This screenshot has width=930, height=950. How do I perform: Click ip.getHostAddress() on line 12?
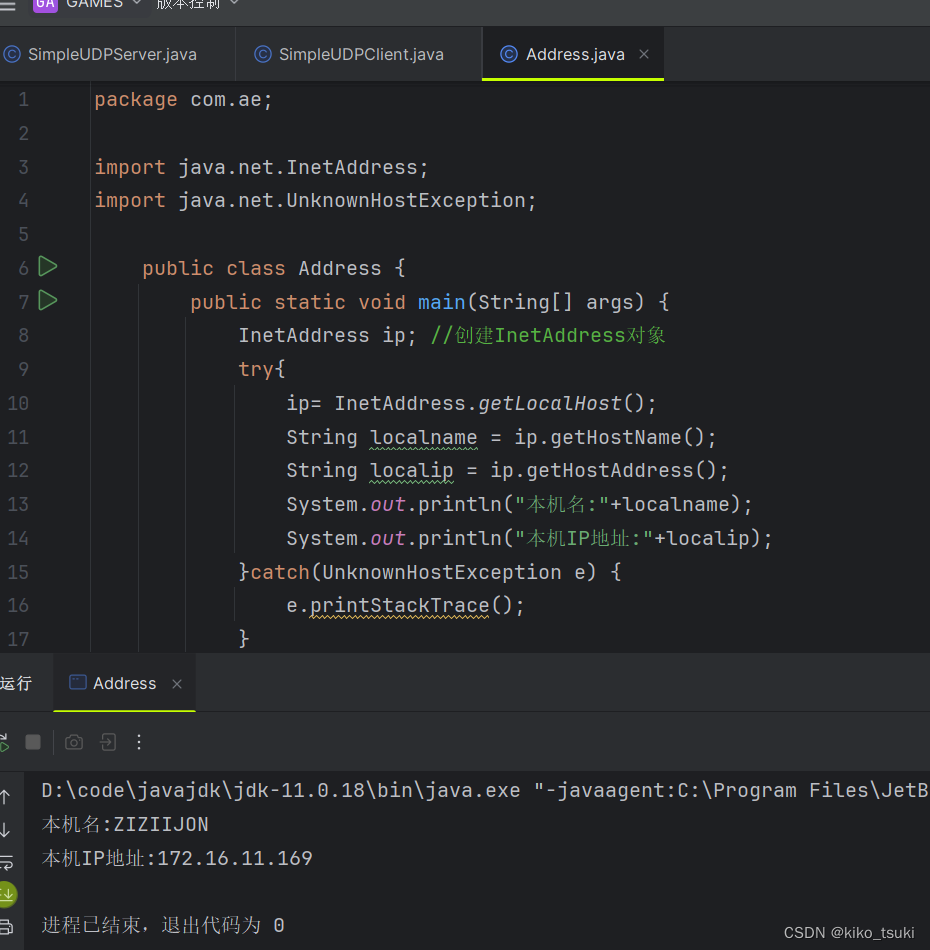click(x=603, y=471)
